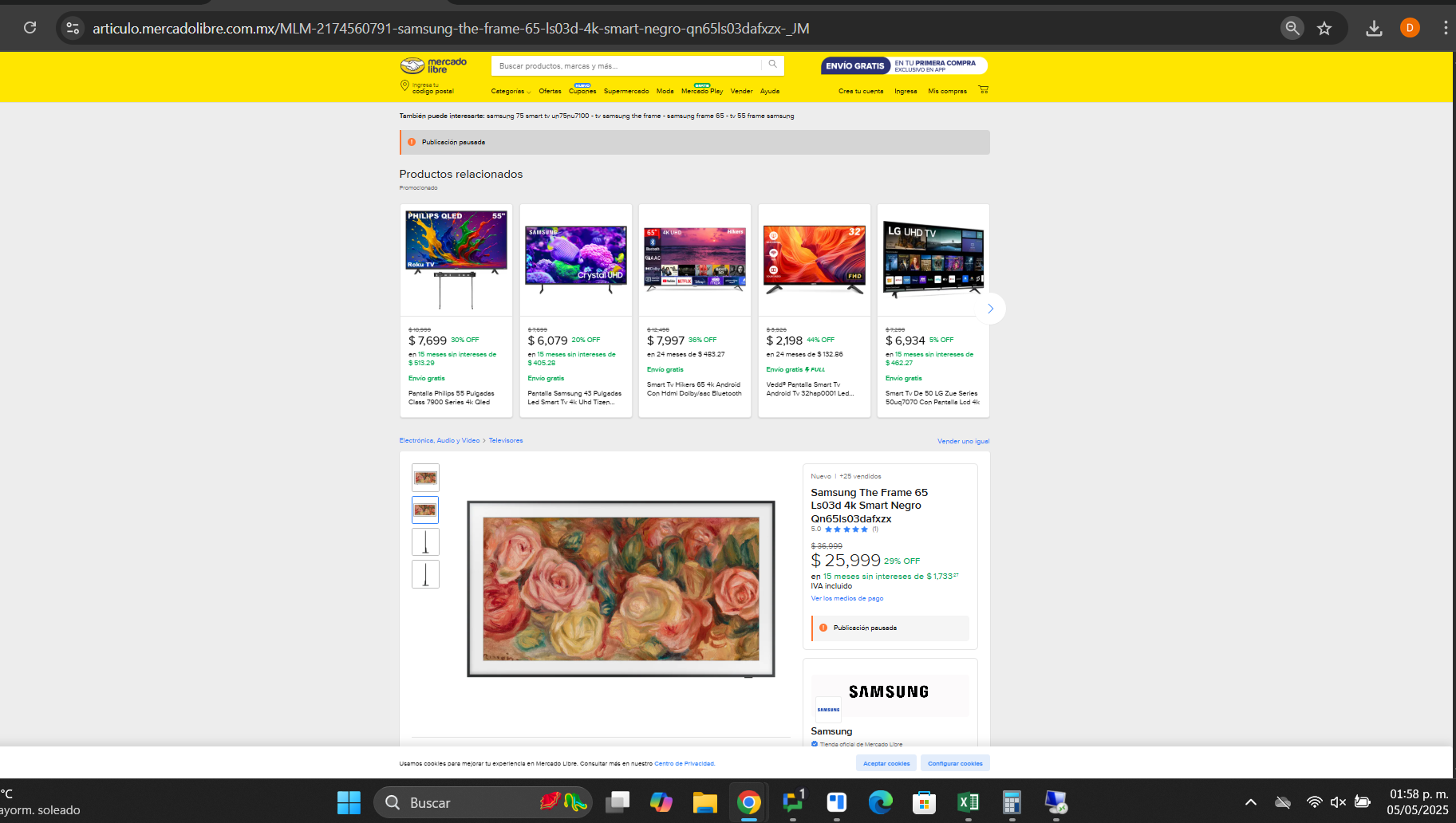Screen dimensions: 1456x823
Task: Open Excel from the taskbar
Action: coord(968,802)
